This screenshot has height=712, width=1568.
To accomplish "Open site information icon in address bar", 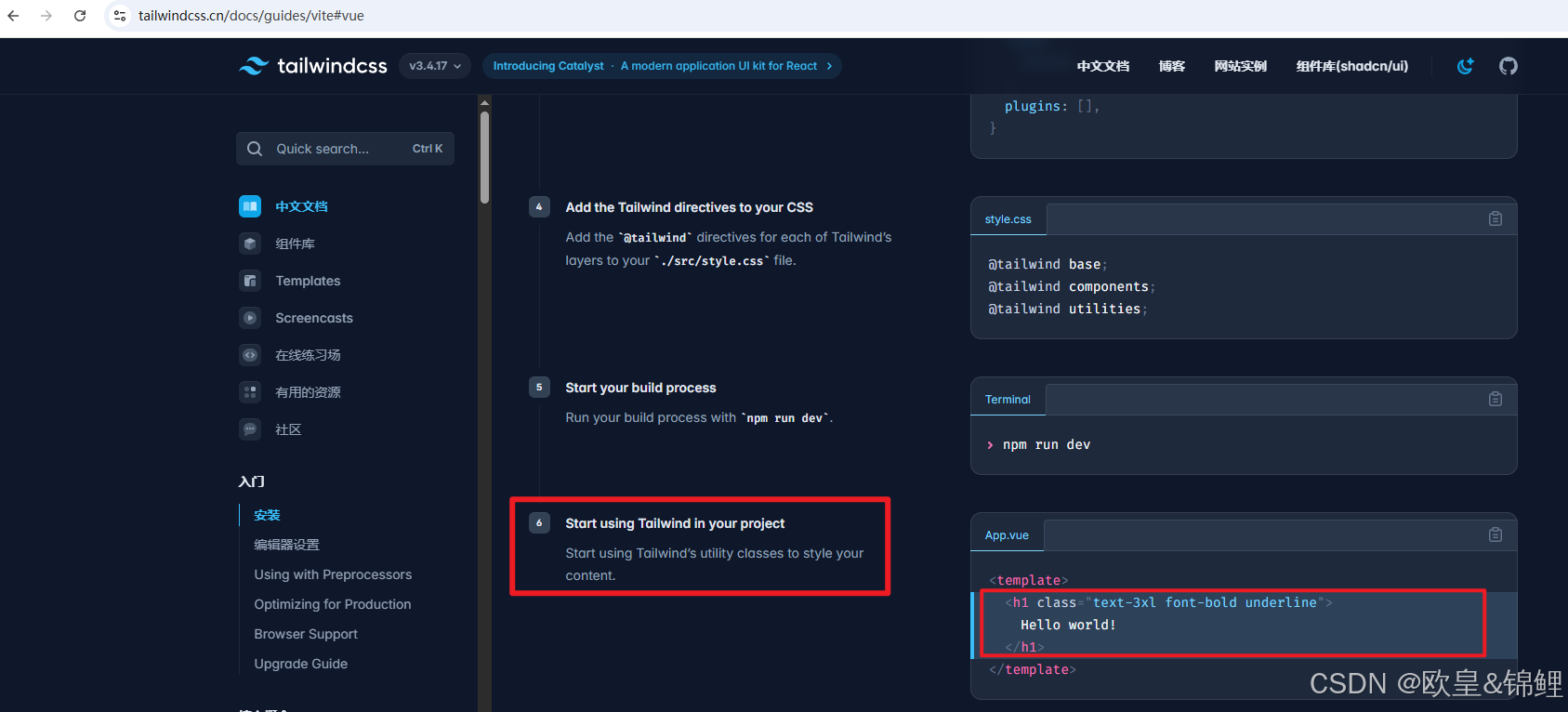I will (120, 16).
